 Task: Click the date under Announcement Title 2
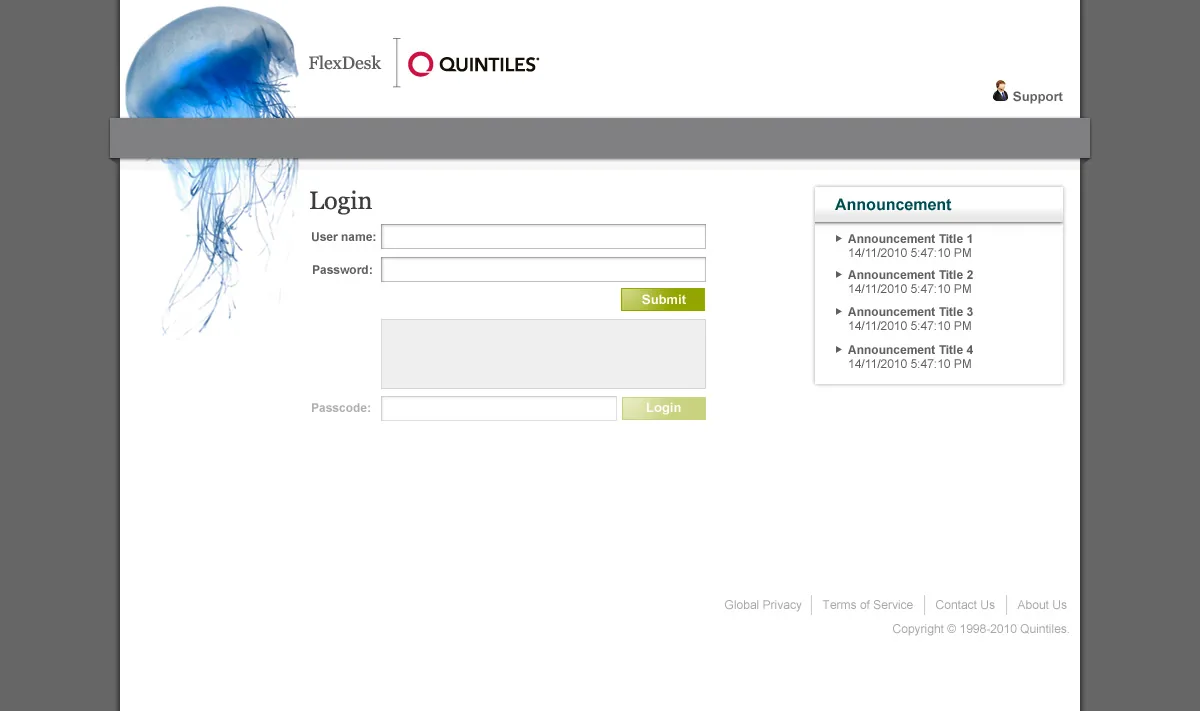[910, 289]
